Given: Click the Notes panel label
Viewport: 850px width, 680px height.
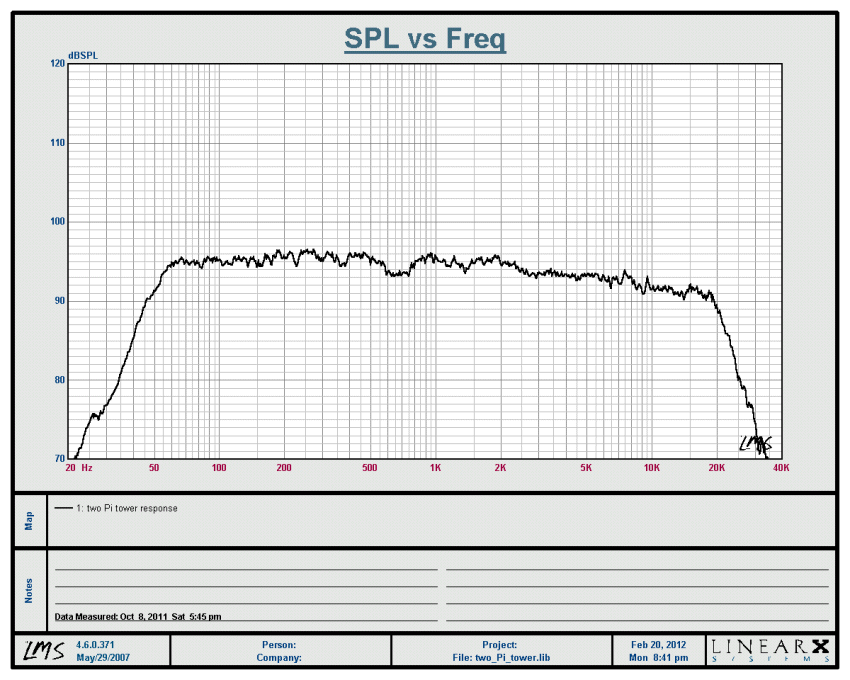Looking at the screenshot, I should 29,591.
